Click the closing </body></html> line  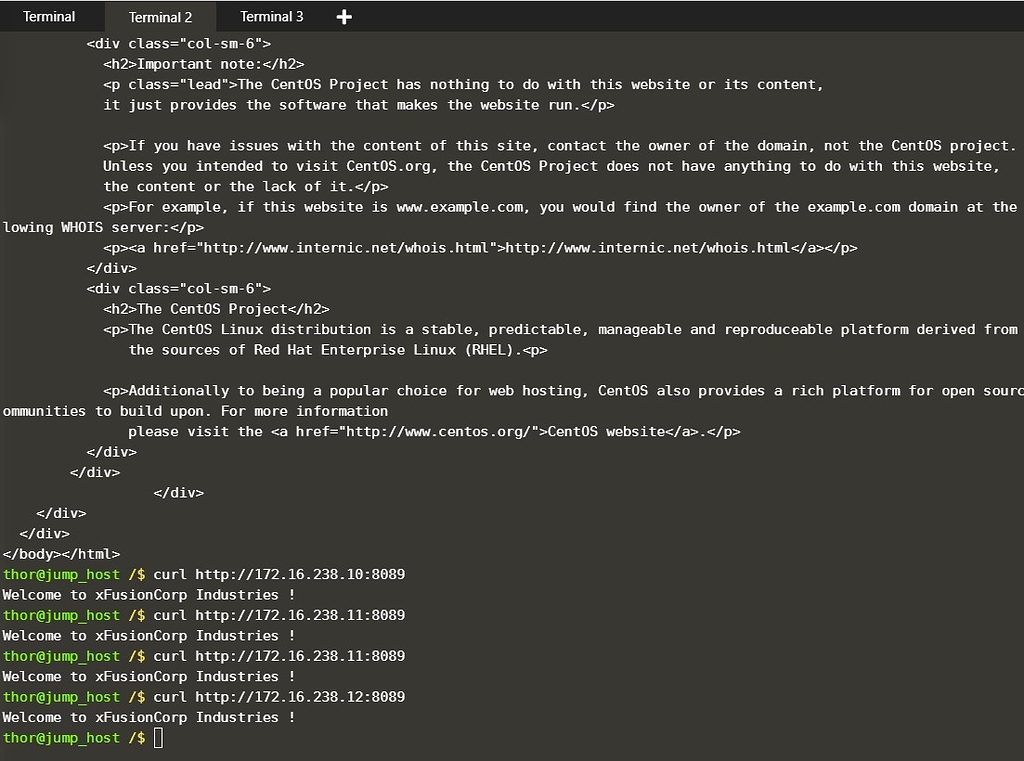coord(61,554)
